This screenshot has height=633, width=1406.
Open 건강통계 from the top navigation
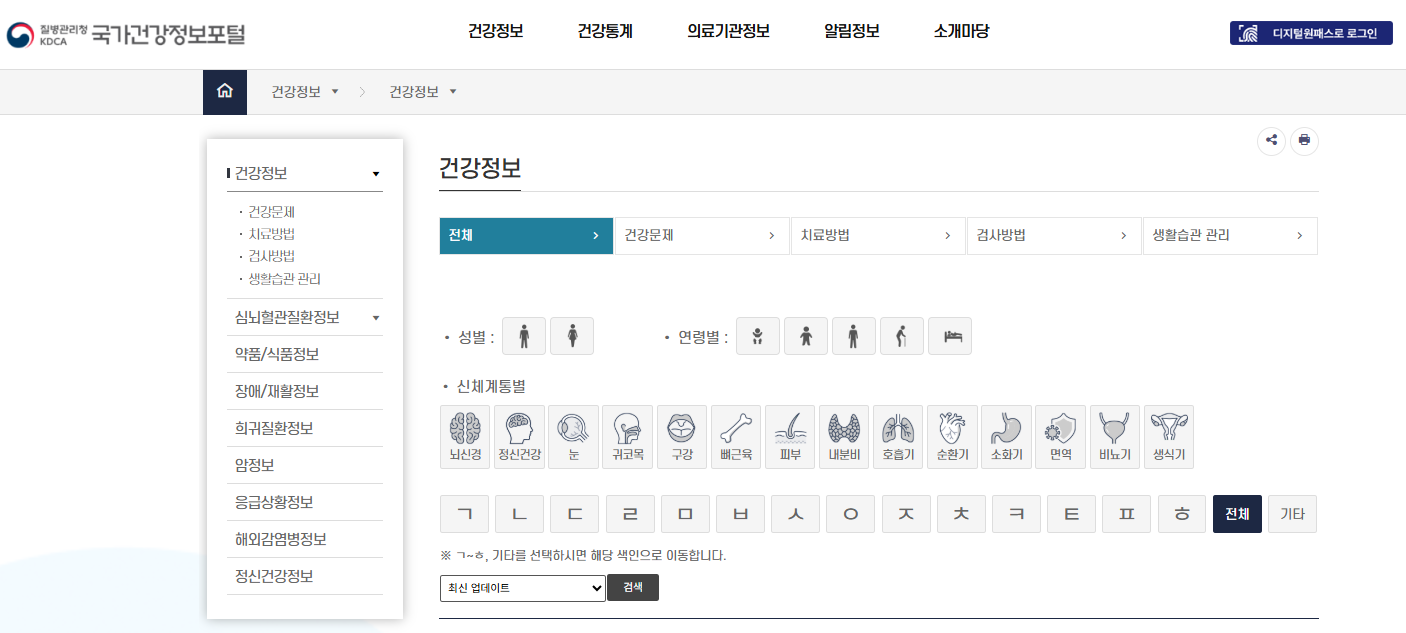click(604, 30)
